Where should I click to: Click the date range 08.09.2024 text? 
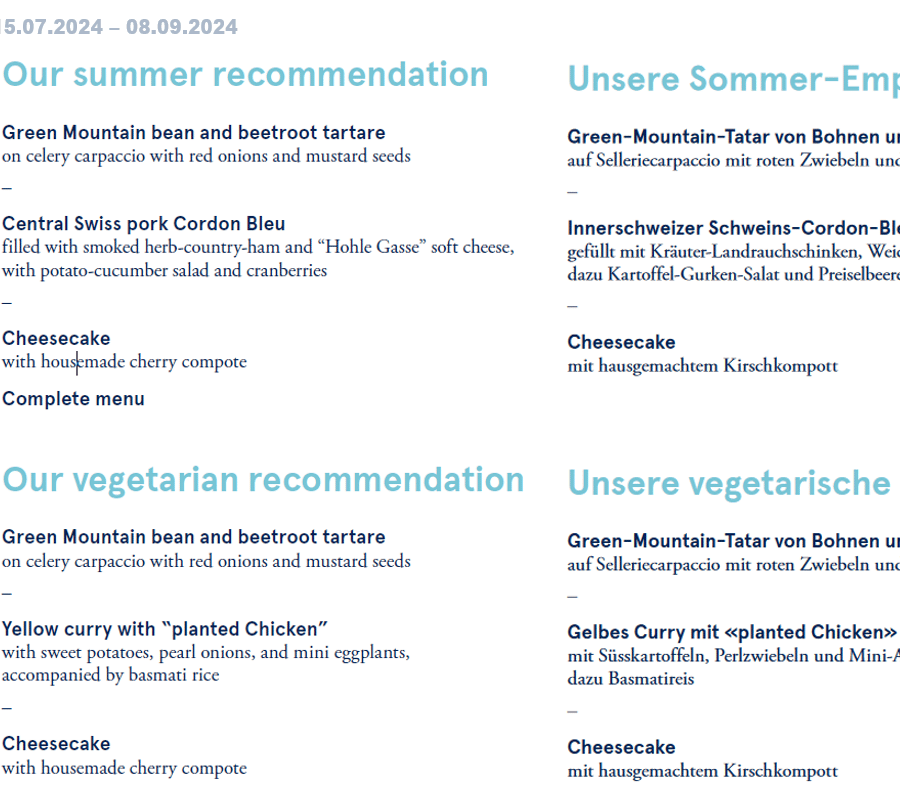181,27
